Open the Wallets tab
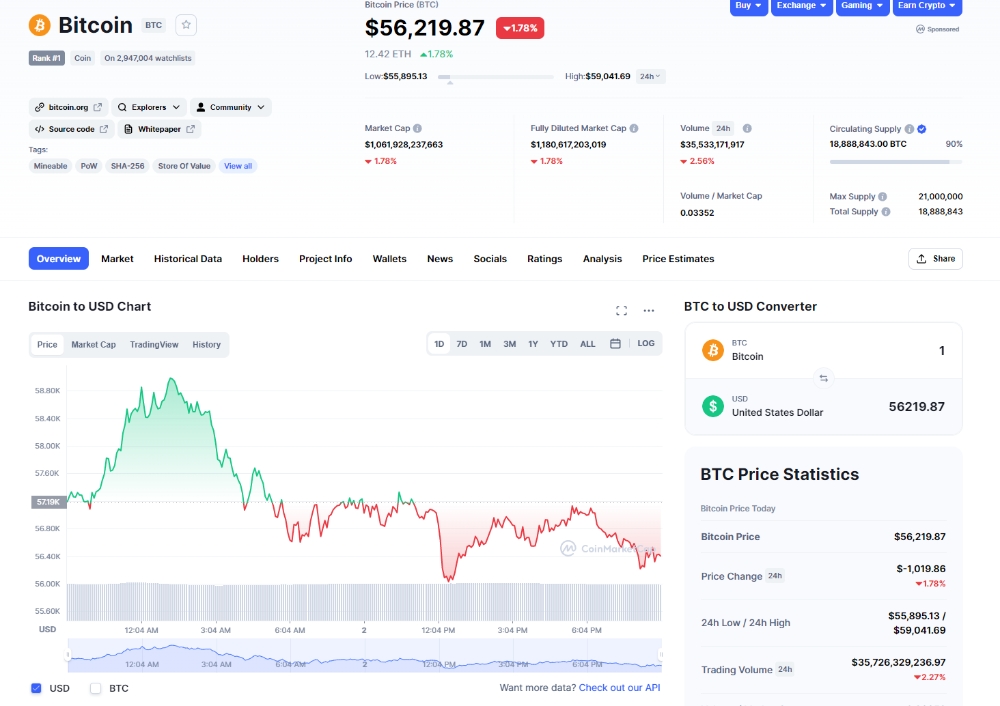 389,258
